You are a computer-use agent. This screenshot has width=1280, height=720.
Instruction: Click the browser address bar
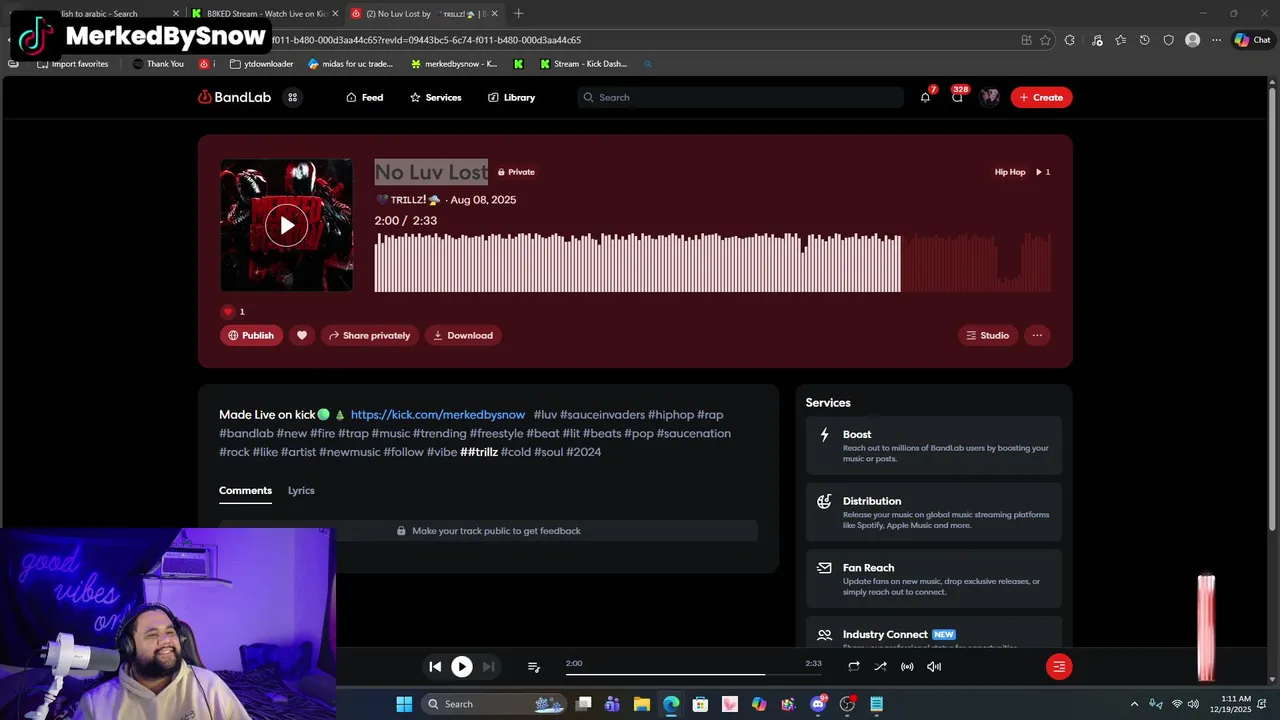pyautogui.click(x=640, y=40)
